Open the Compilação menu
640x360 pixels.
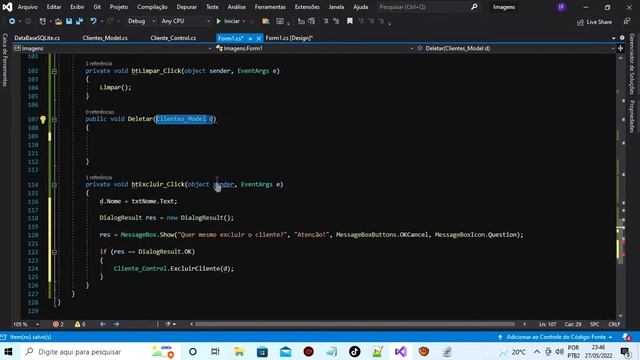[152, 7]
